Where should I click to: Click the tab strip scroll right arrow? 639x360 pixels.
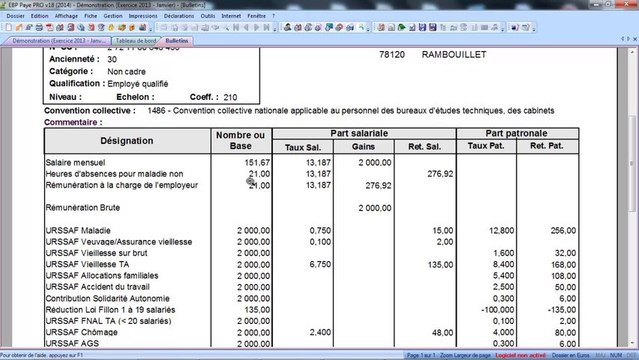pyautogui.click(x=628, y=39)
